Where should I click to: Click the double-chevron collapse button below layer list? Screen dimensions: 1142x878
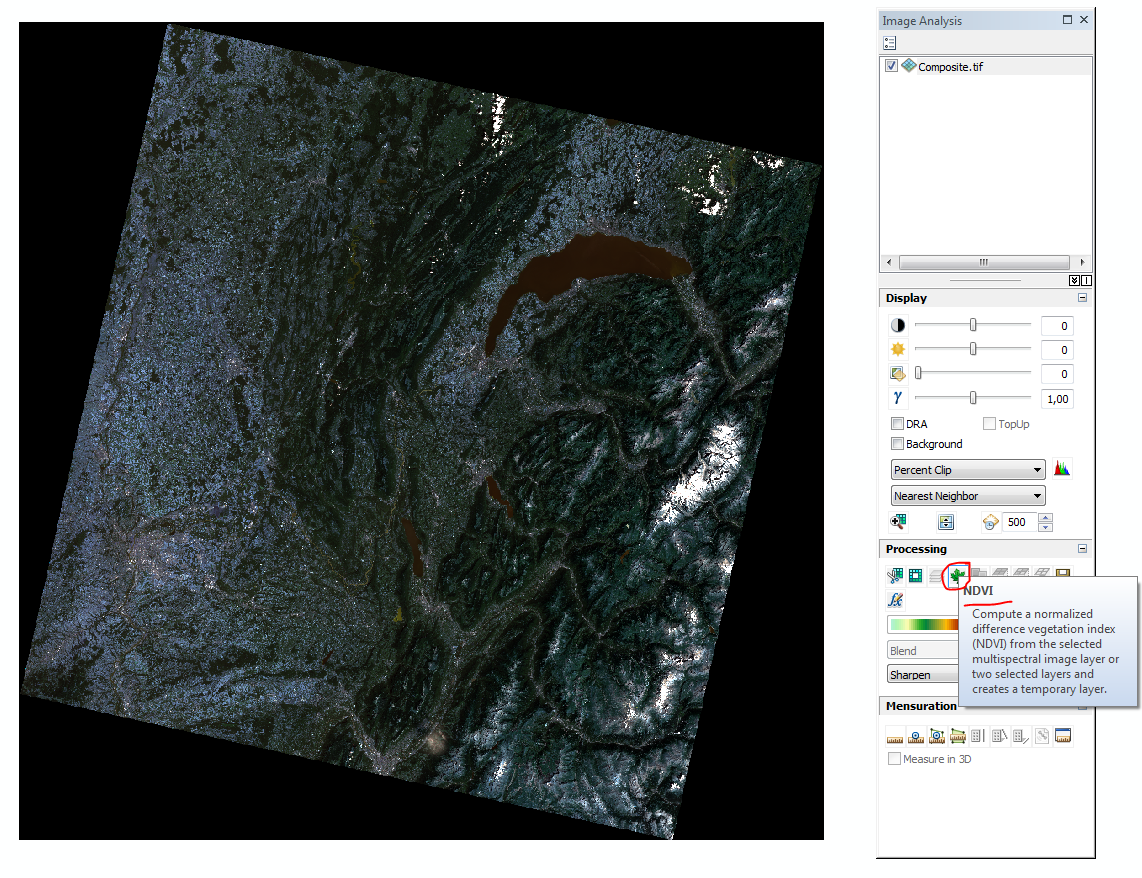(1074, 280)
